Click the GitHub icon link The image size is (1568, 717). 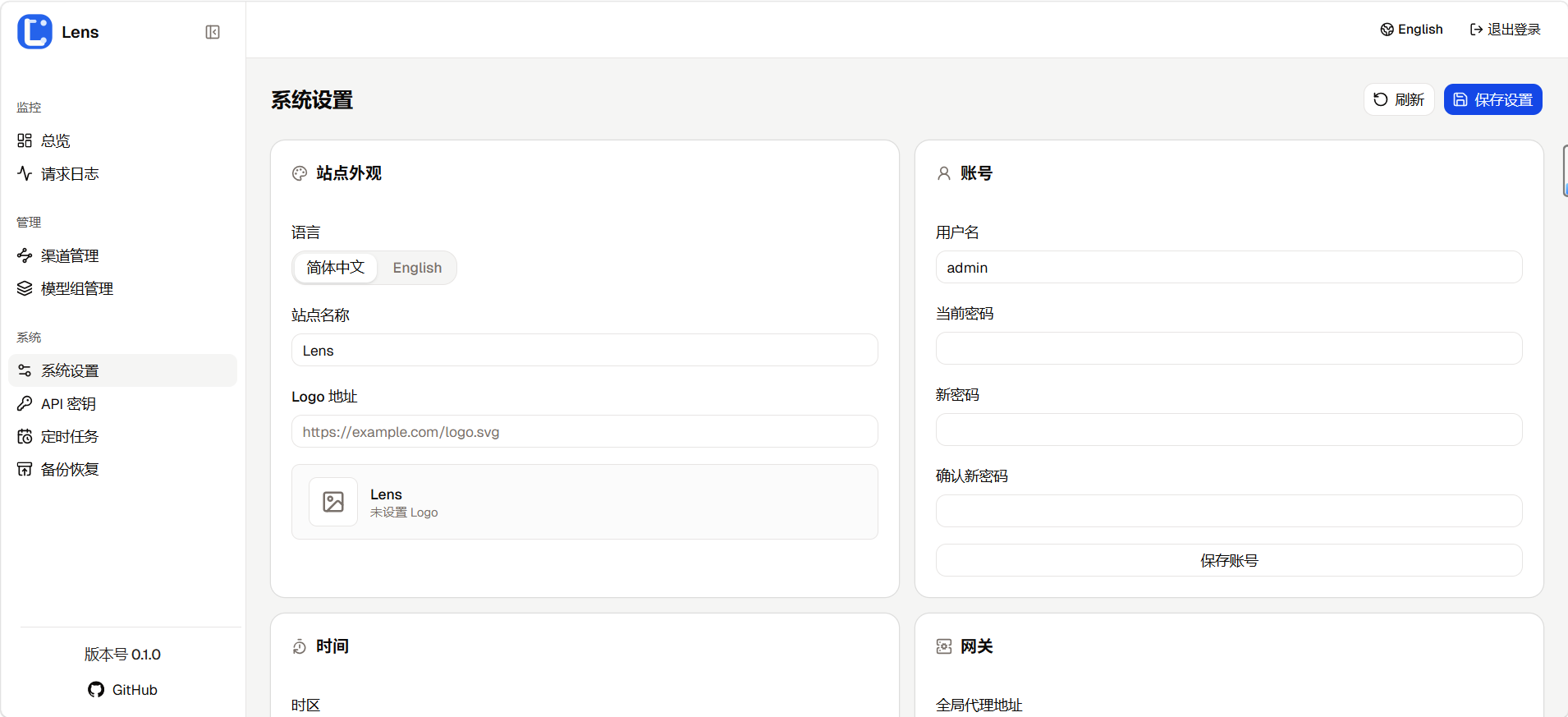[x=96, y=690]
